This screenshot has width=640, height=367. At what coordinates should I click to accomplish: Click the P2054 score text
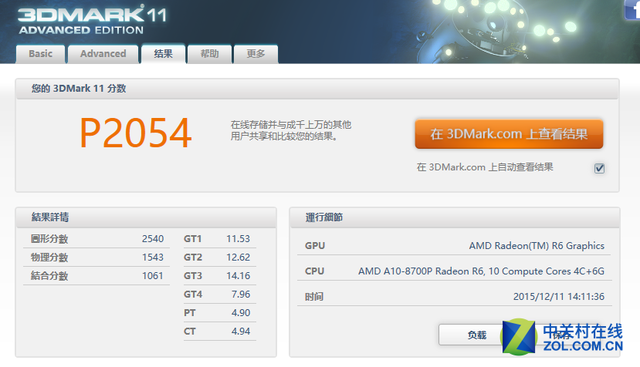point(136,133)
